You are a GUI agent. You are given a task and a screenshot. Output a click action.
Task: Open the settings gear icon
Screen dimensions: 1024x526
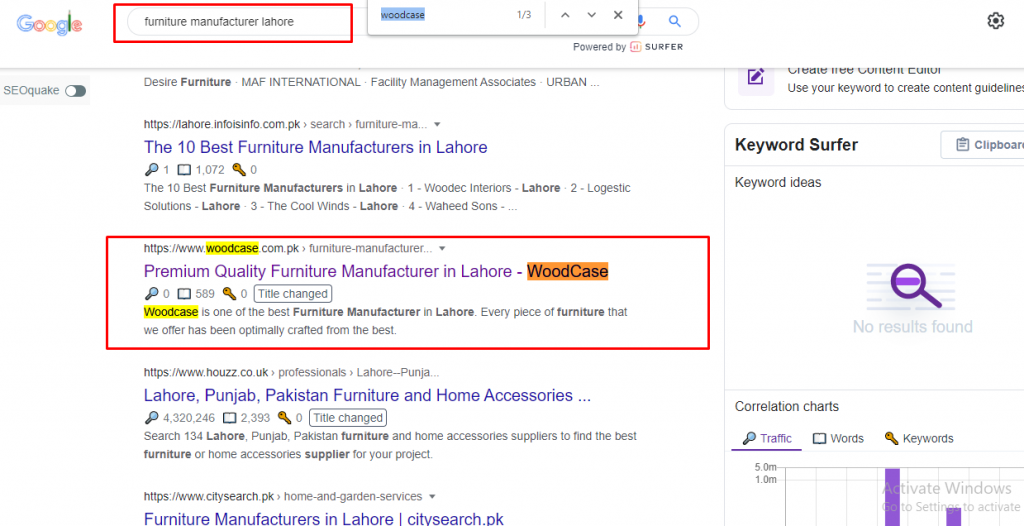point(995,21)
